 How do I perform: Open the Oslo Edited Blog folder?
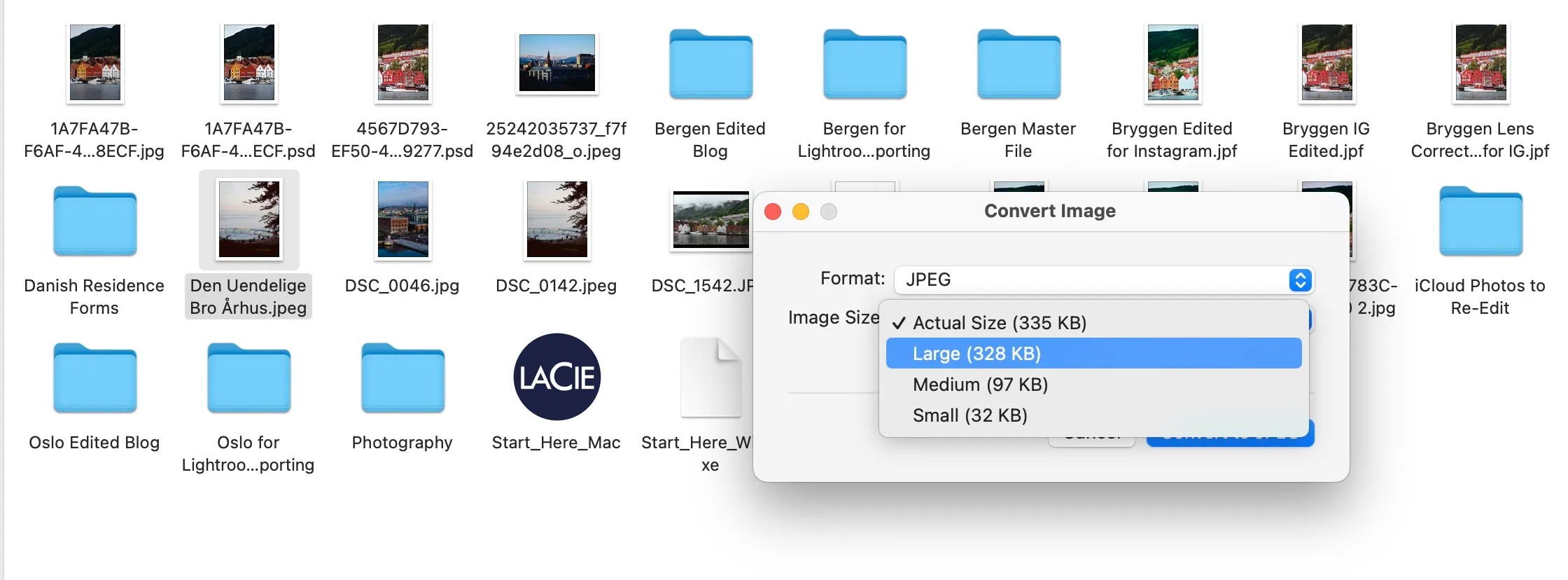coord(94,378)
